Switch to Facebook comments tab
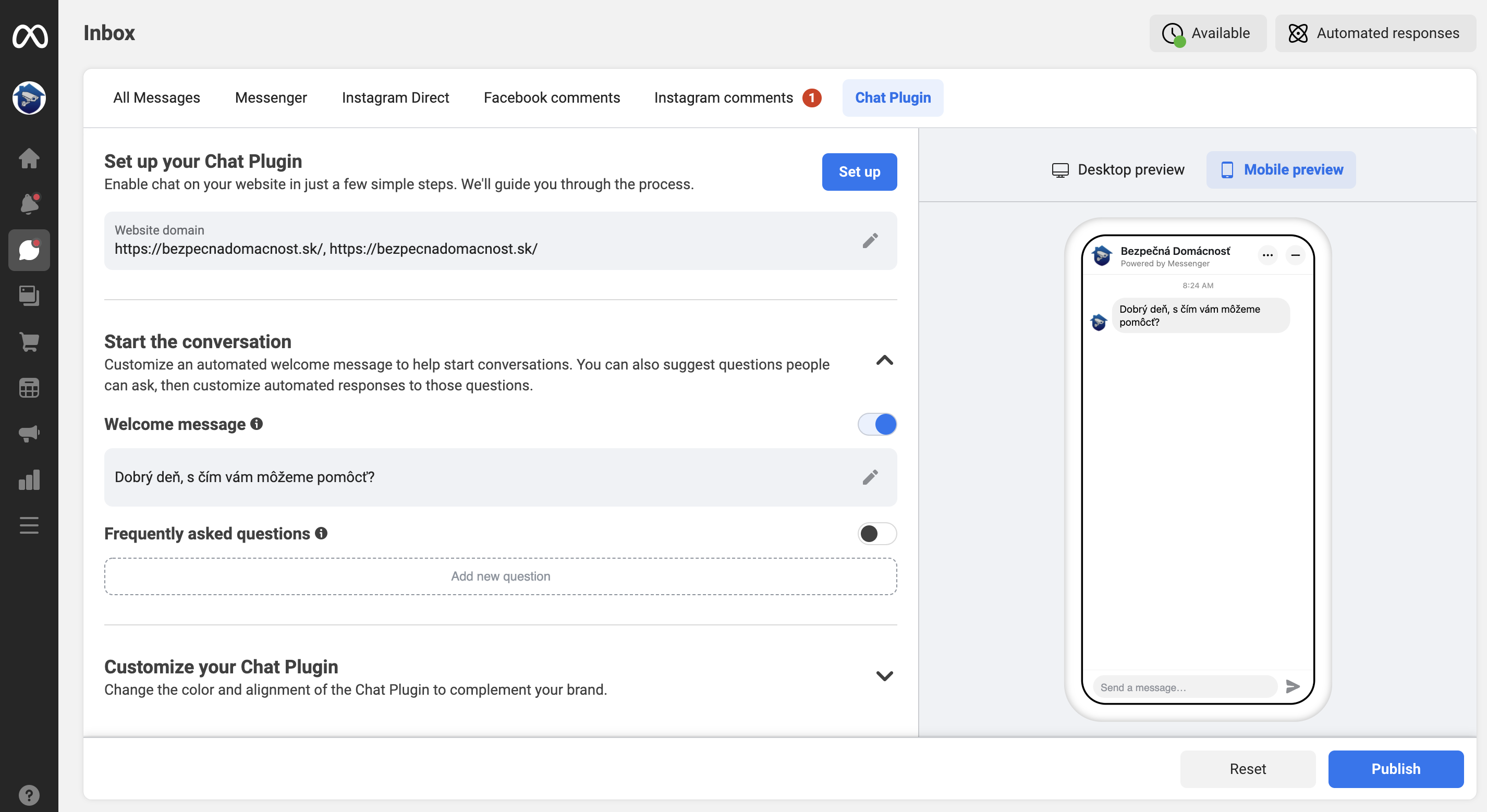1487x812 pixels. tap(552, 98)
